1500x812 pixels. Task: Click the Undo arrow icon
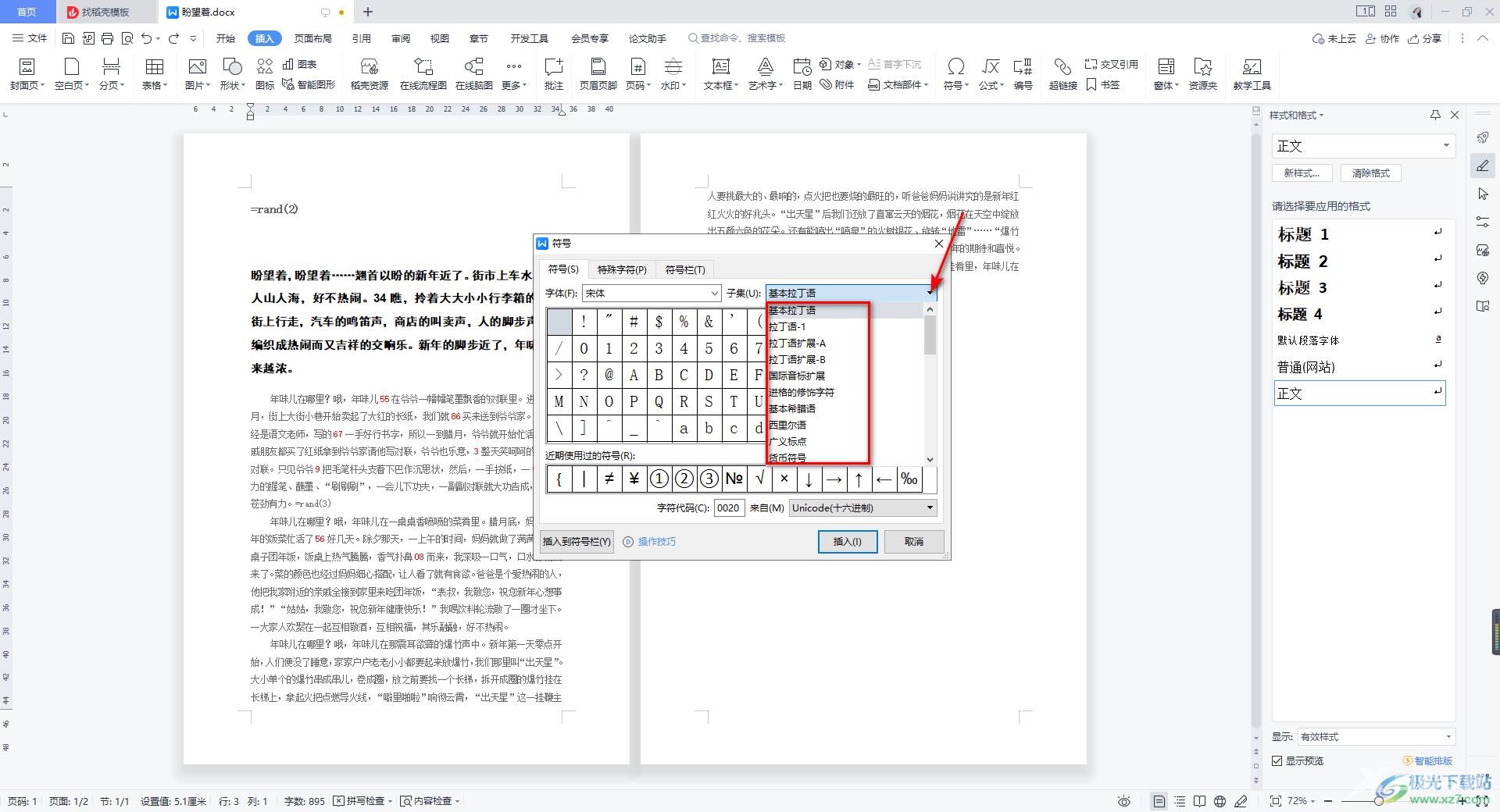pos(146,38)
